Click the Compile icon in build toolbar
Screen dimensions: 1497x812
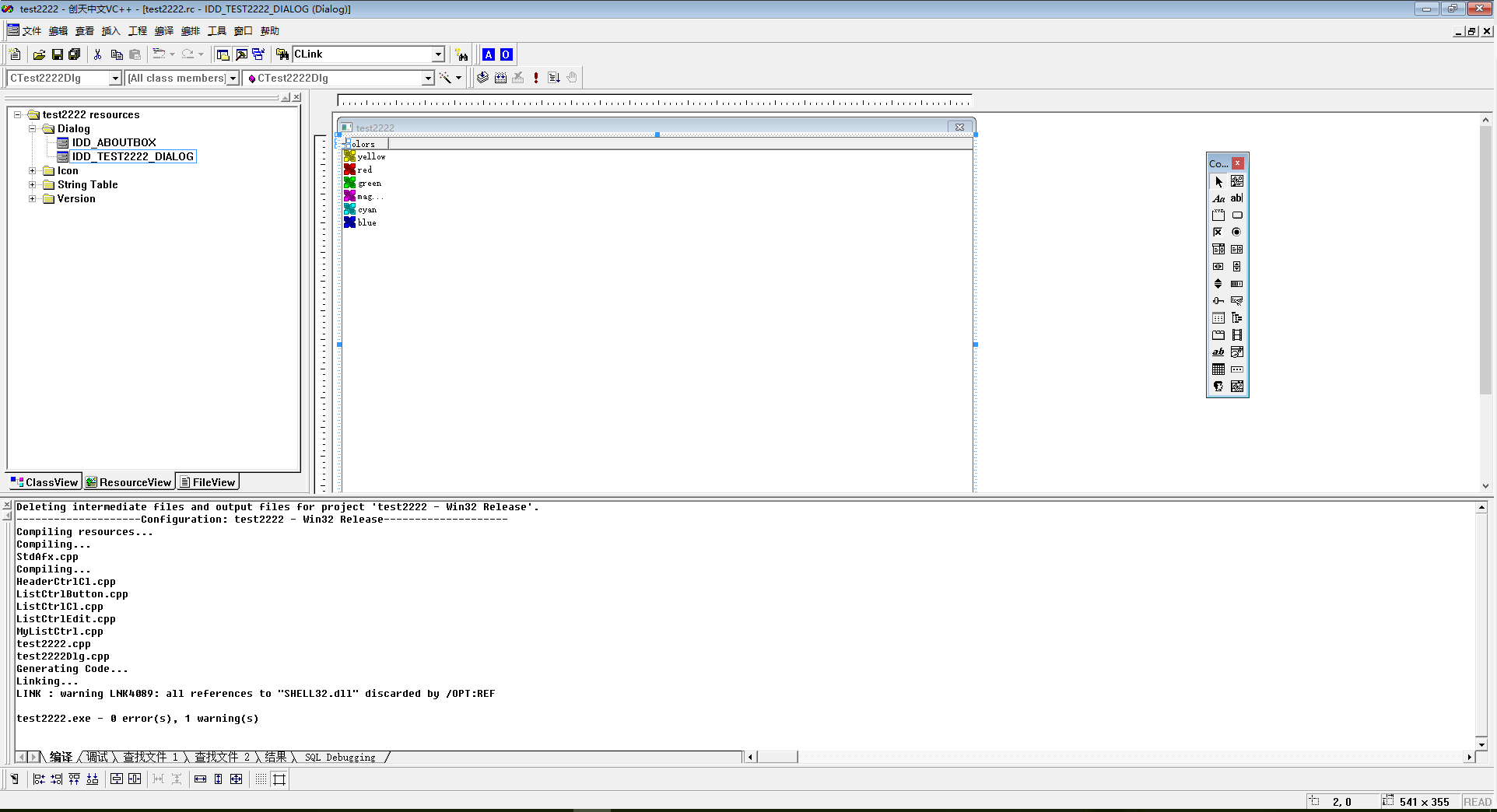point(483,78)
